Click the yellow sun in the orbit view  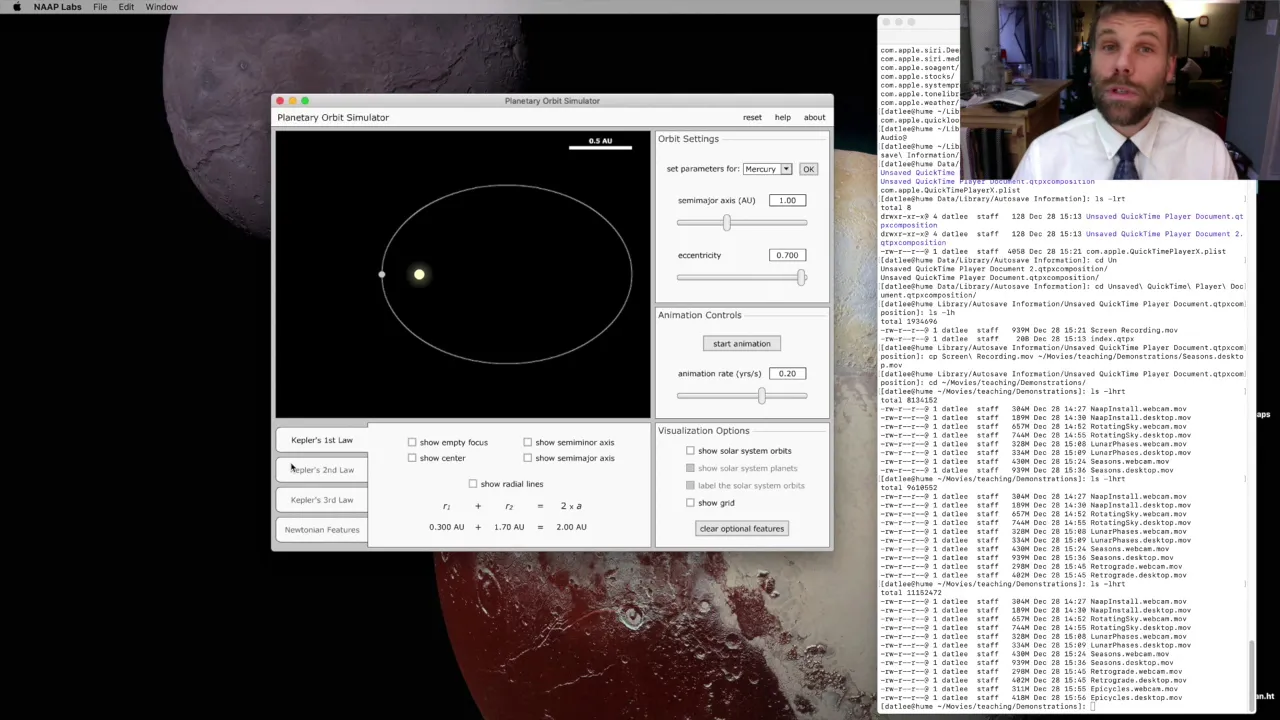(419, 274)
